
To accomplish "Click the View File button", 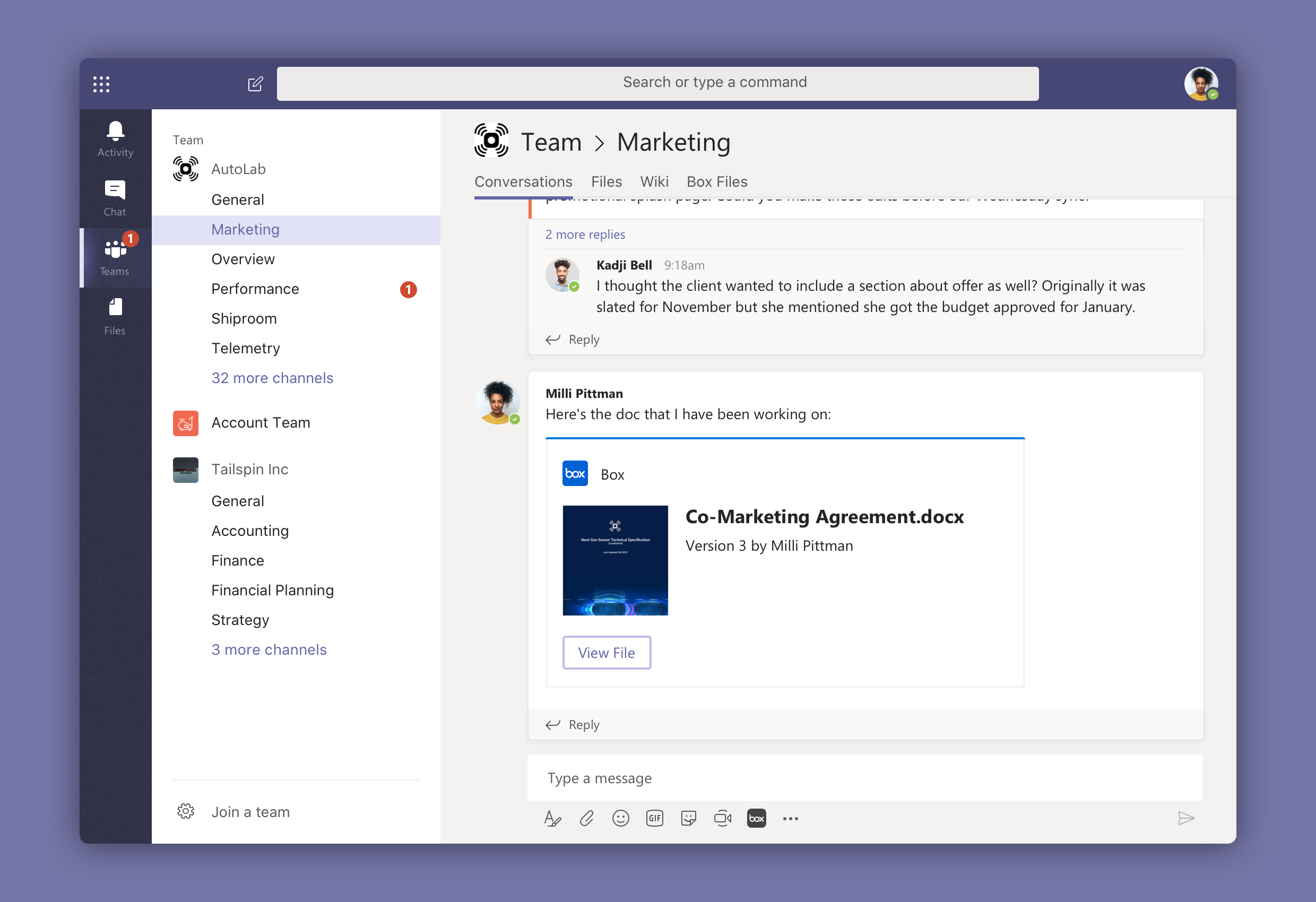I will pyautogui.click(x=607, y=653).
